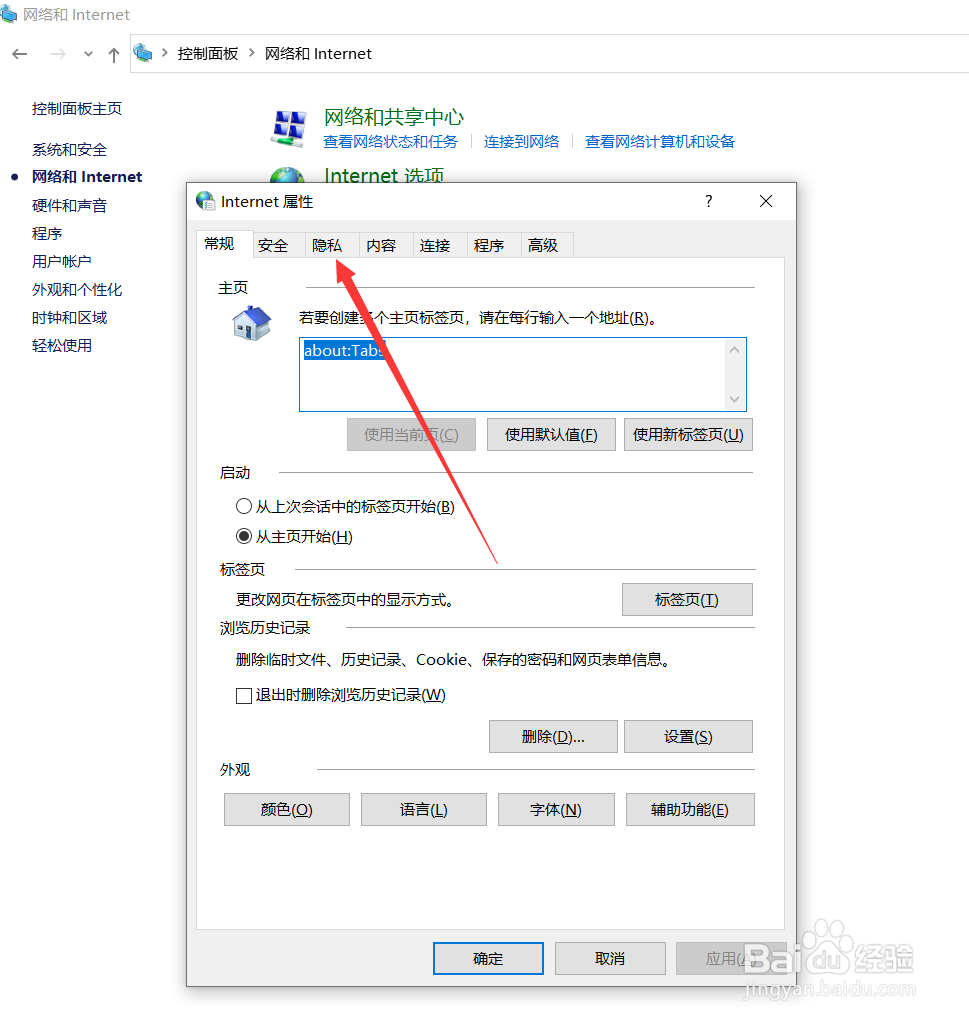Screen dimensions: 969x1022
Task: Click the network icon in the window title bar
Action: coord(10,14)
